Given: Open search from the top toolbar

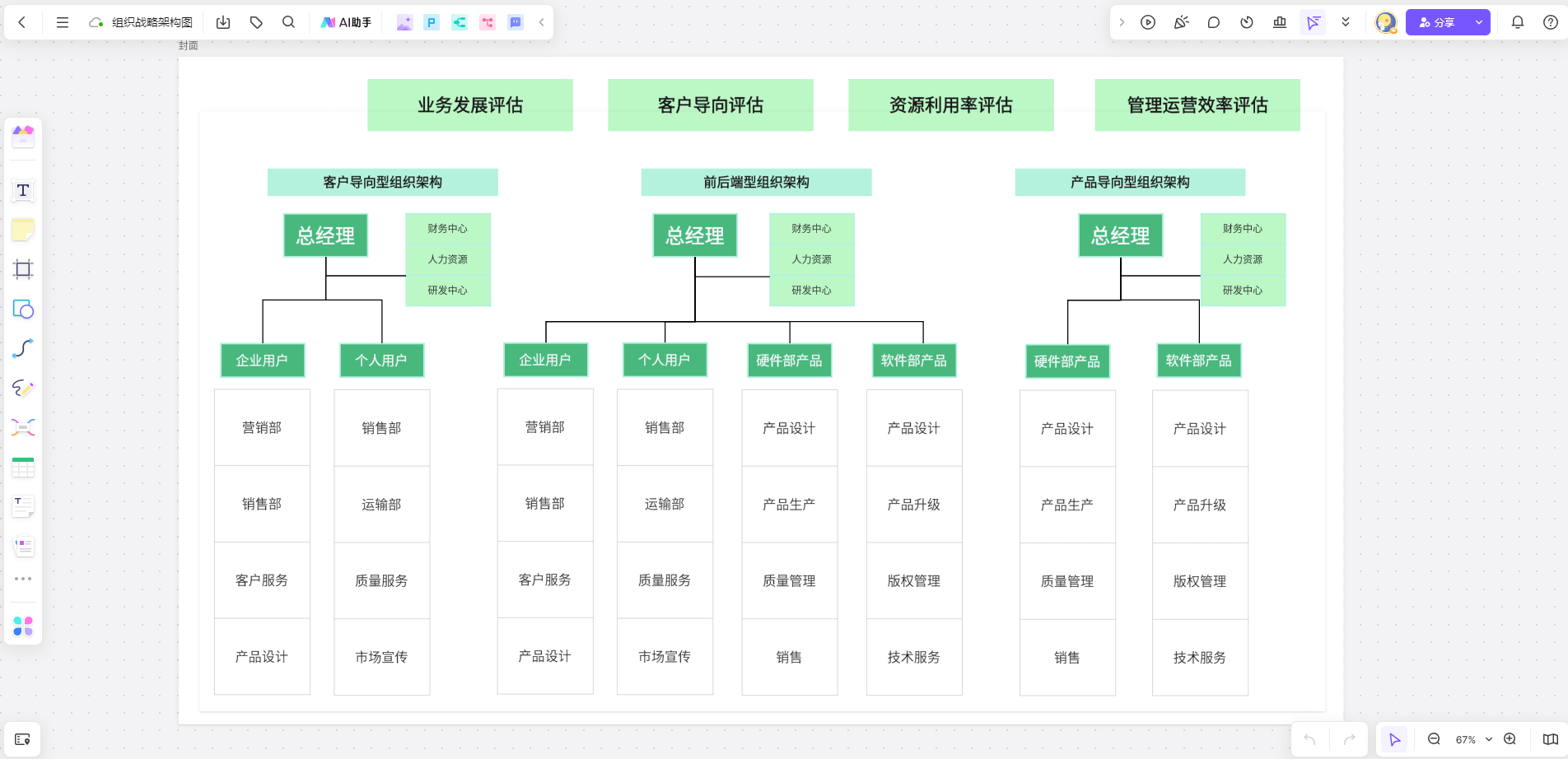Looking at the screenshot, I should (288, 22).
